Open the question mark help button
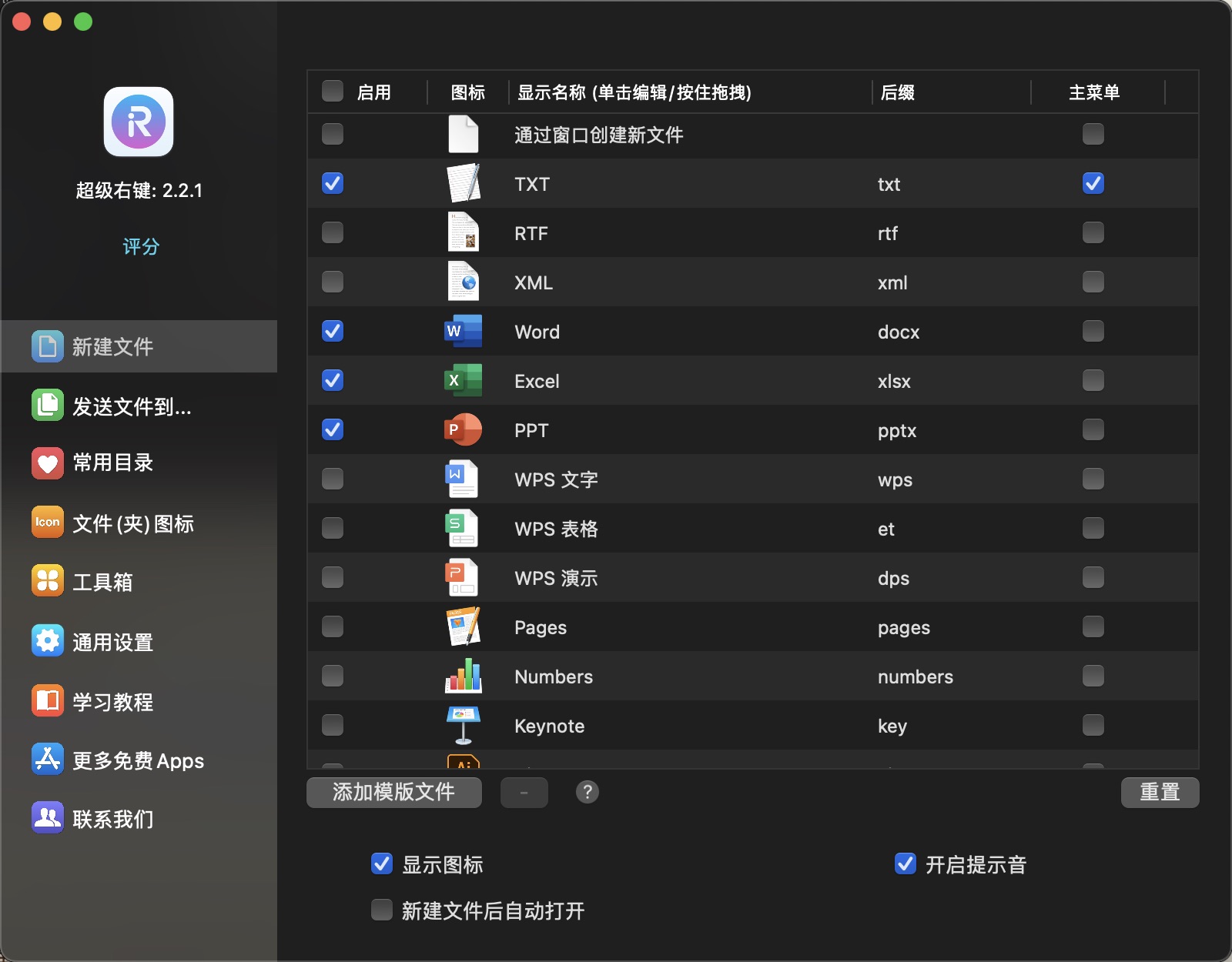 pos(588,792)
